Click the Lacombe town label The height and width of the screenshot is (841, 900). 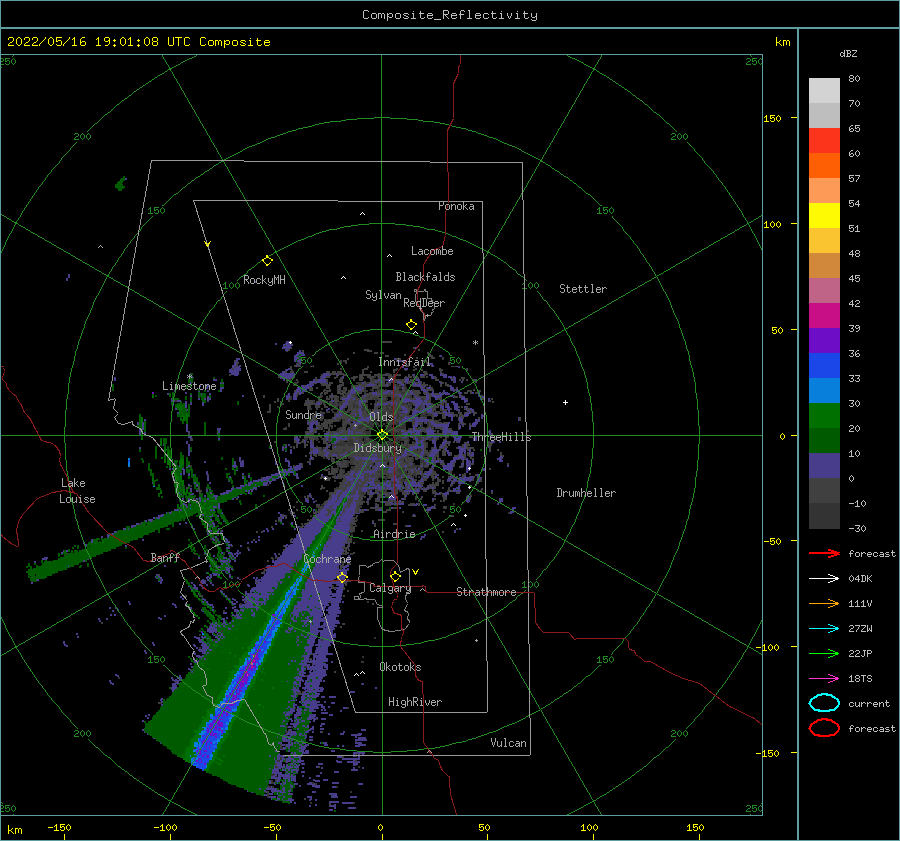pyautogui.click(x=432, y=251)
